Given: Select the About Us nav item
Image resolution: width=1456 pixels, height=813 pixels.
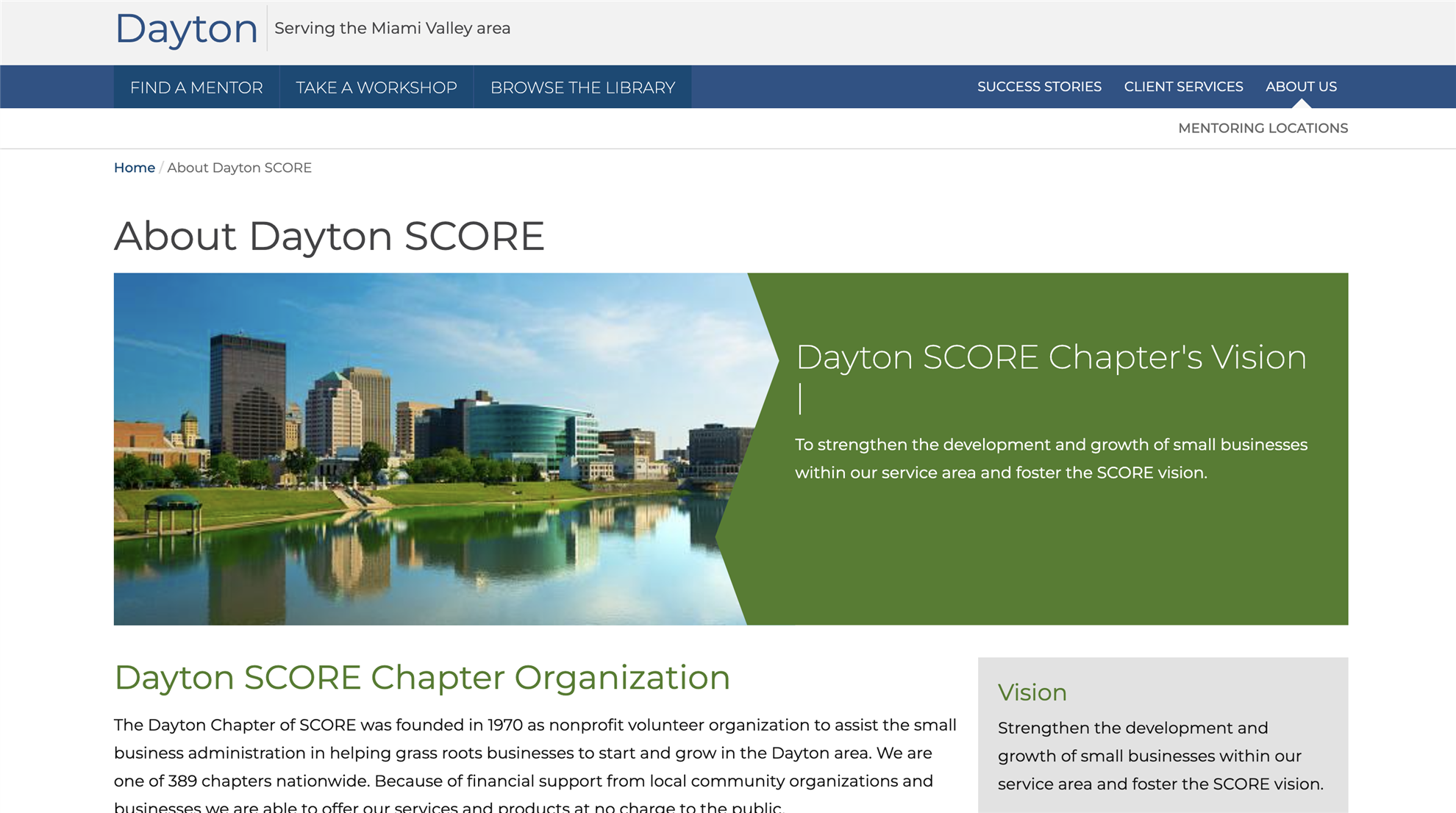Looking at the screenshot, I should (1301, 87).
